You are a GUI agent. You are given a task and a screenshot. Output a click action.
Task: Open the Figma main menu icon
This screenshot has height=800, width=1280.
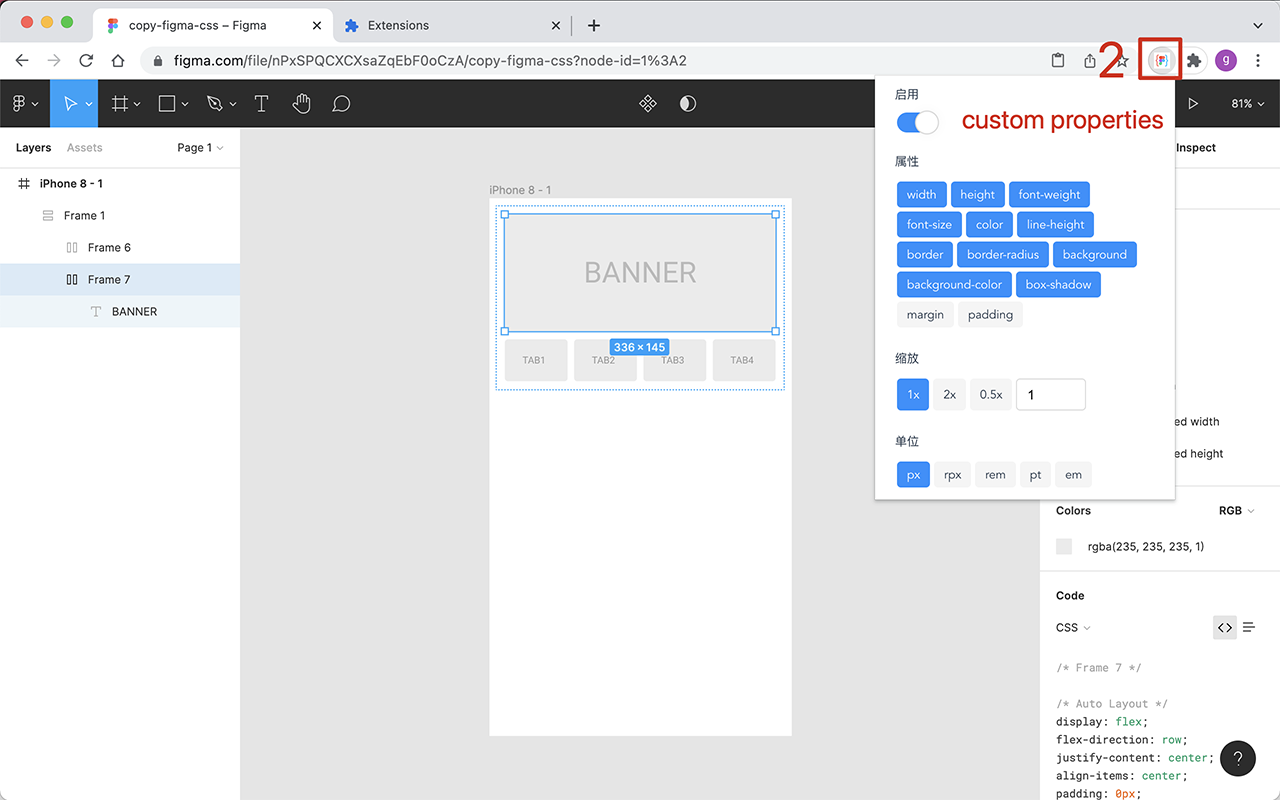pos(20,102)
